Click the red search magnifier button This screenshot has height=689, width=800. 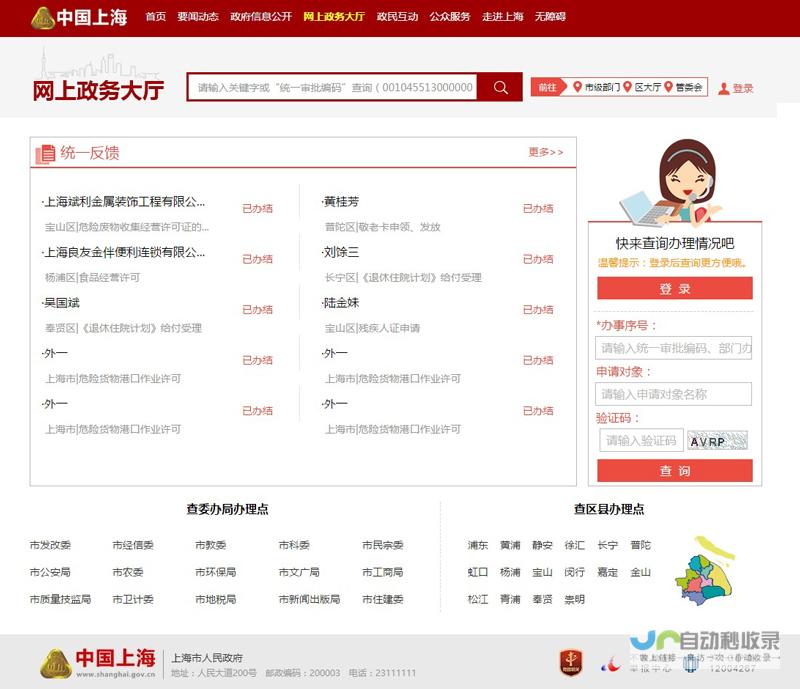tap(500, 87)
